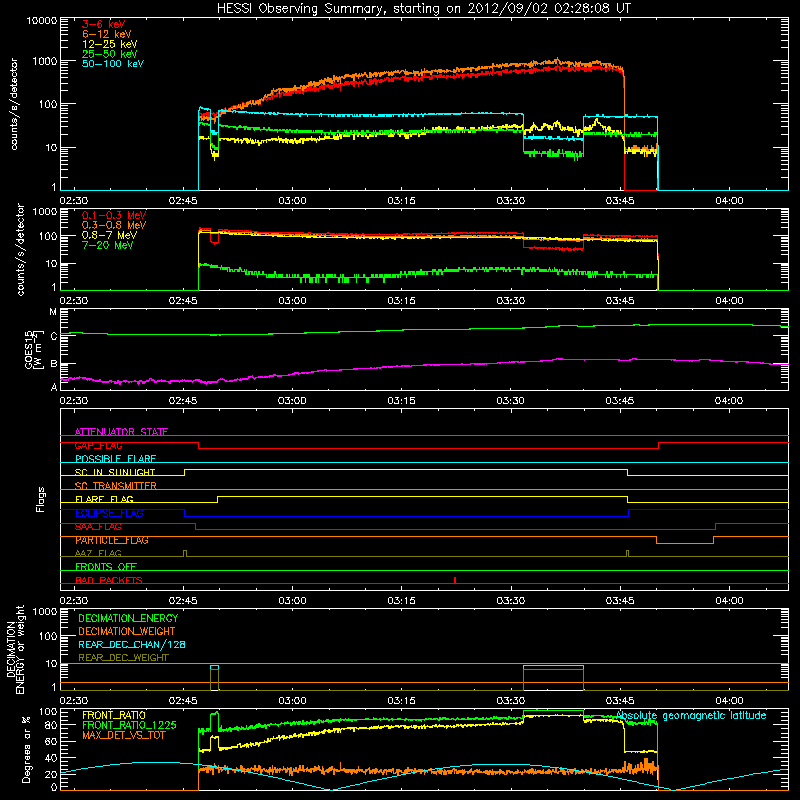Click the red BAD_PACKETS spike marker

[455, 580]
